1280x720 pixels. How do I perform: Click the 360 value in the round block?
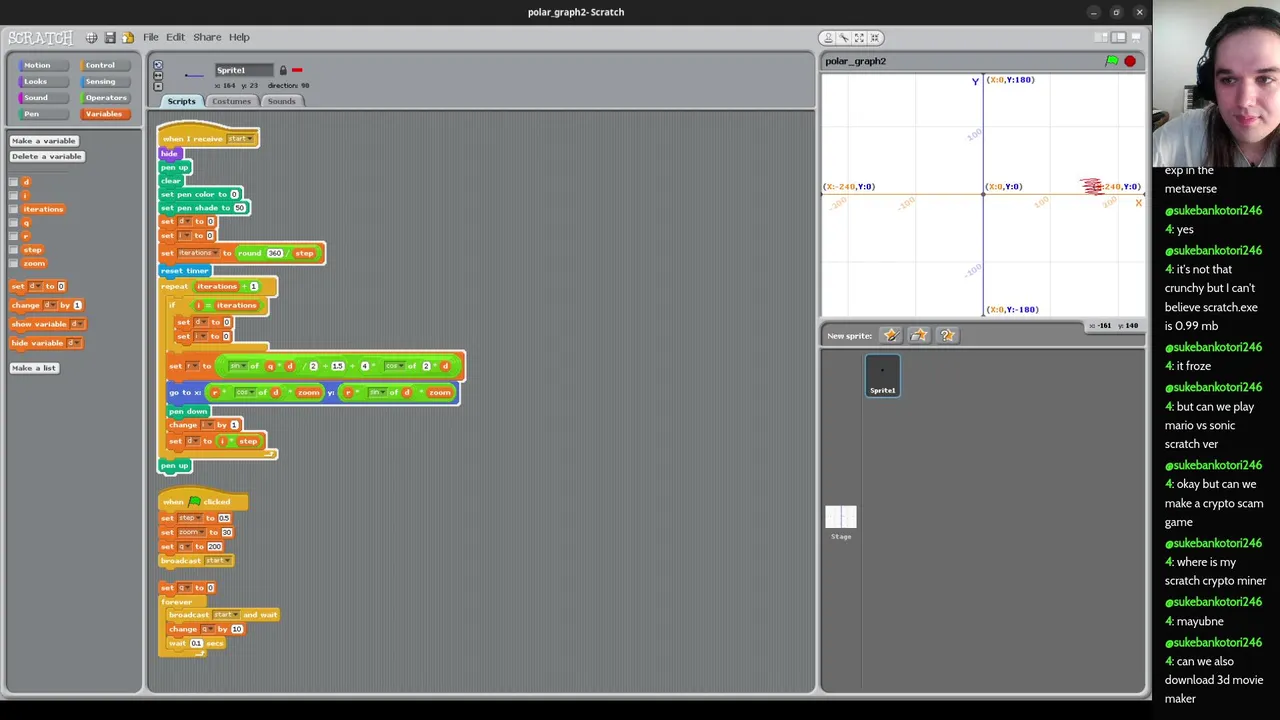(274, 253)
